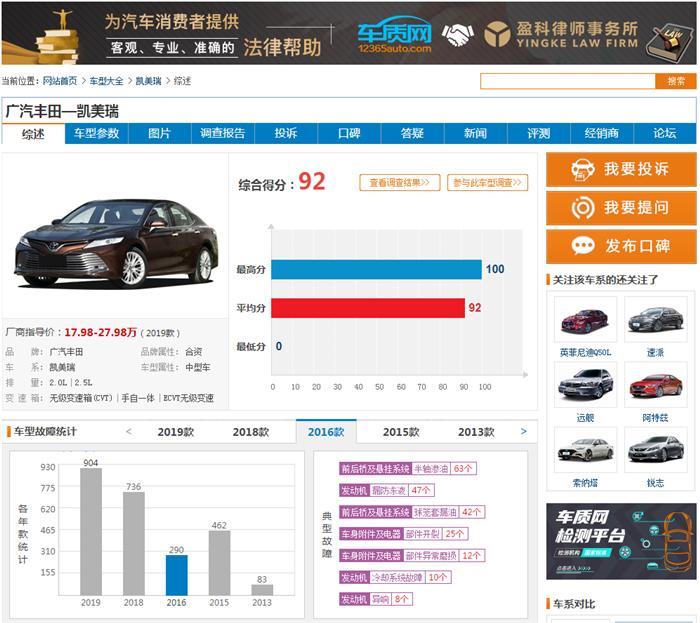
Task: Click the 2013 bar showing 83
Action: coord(262,590)
